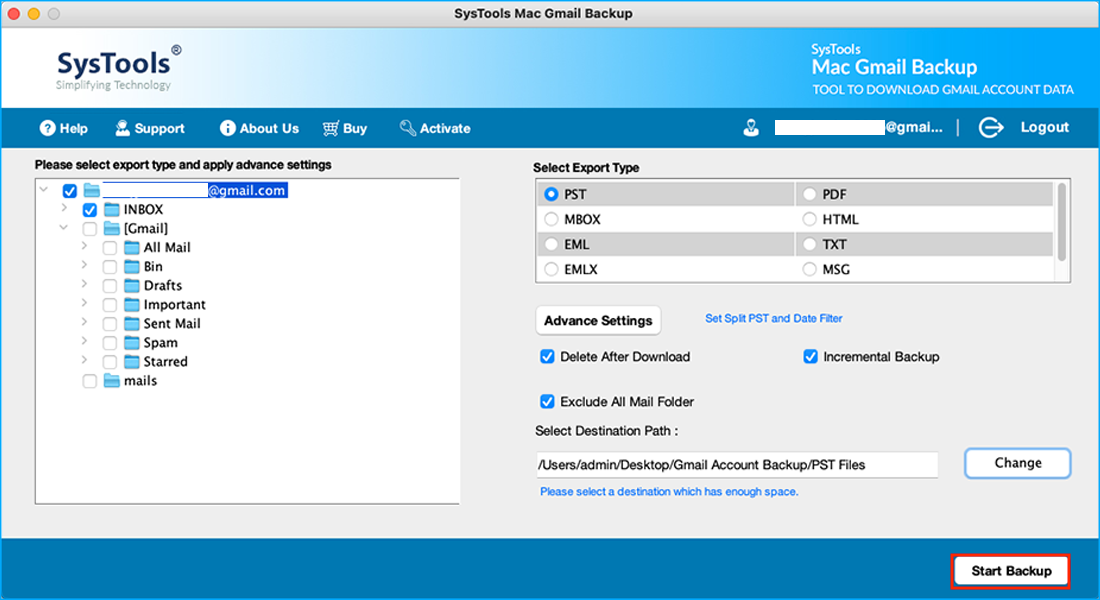This screenshot has width=1100, height=600.
Task: Click the Change destination button
Action: coord(1018,463)
